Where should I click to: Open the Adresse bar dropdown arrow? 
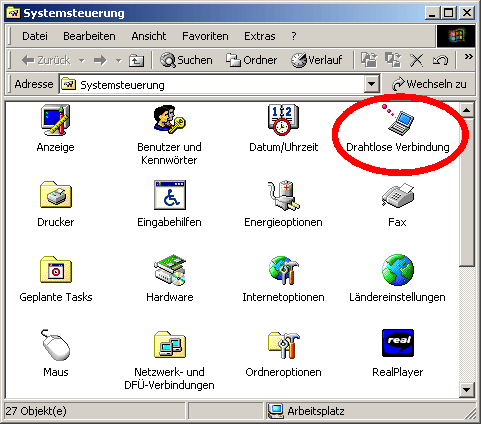tap(371, 84)
